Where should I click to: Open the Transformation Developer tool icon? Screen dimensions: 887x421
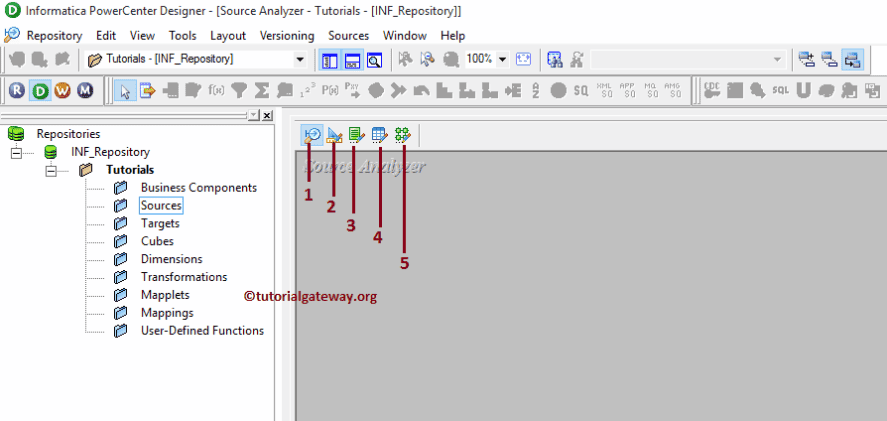click(x=356, y=135)
